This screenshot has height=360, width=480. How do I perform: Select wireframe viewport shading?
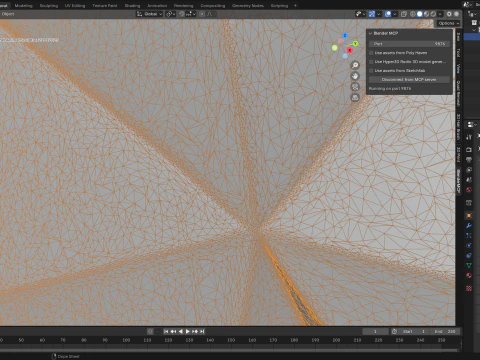coord(413,14)
